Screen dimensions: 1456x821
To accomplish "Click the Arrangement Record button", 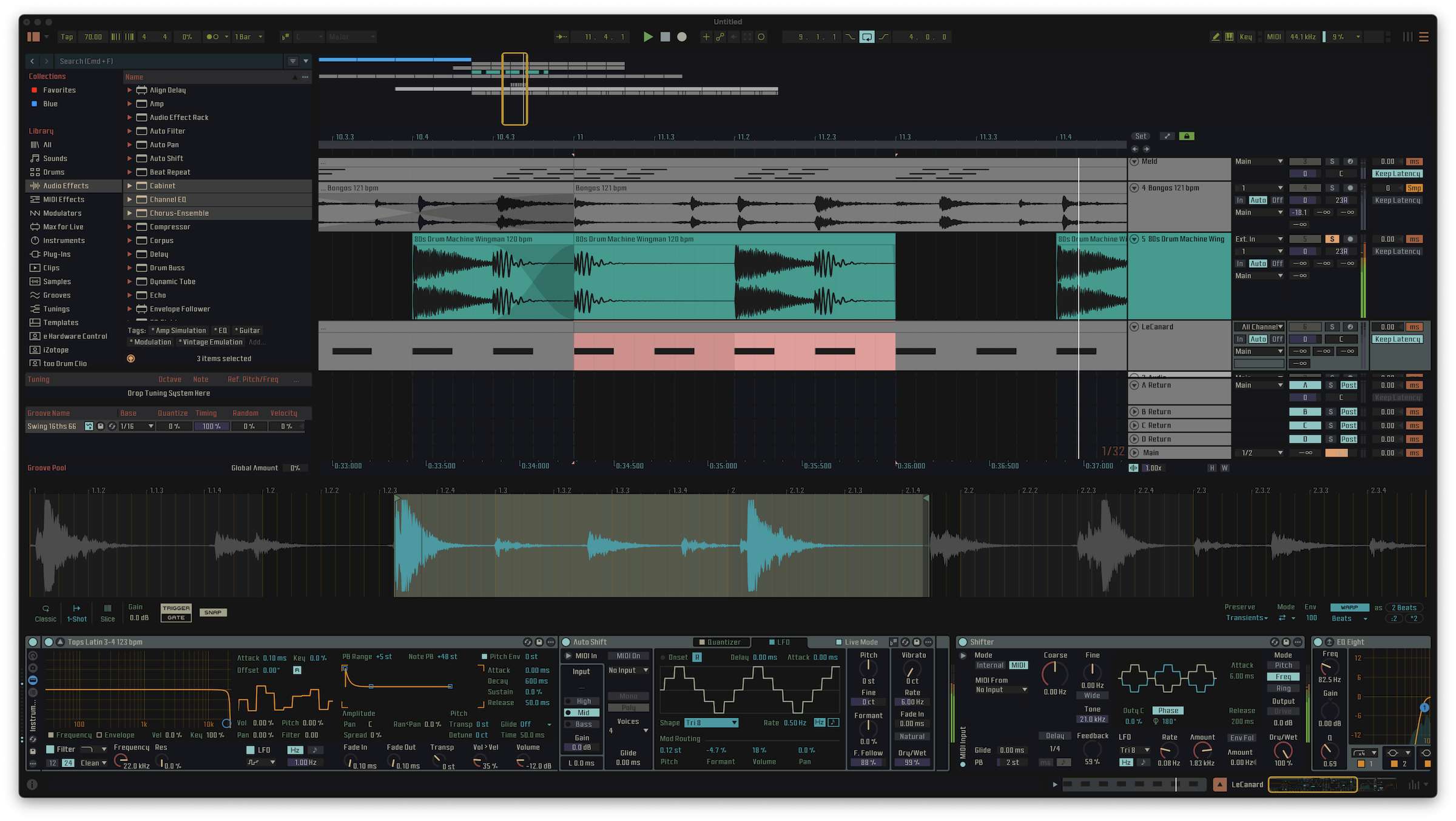I will (x=682, y=37).
